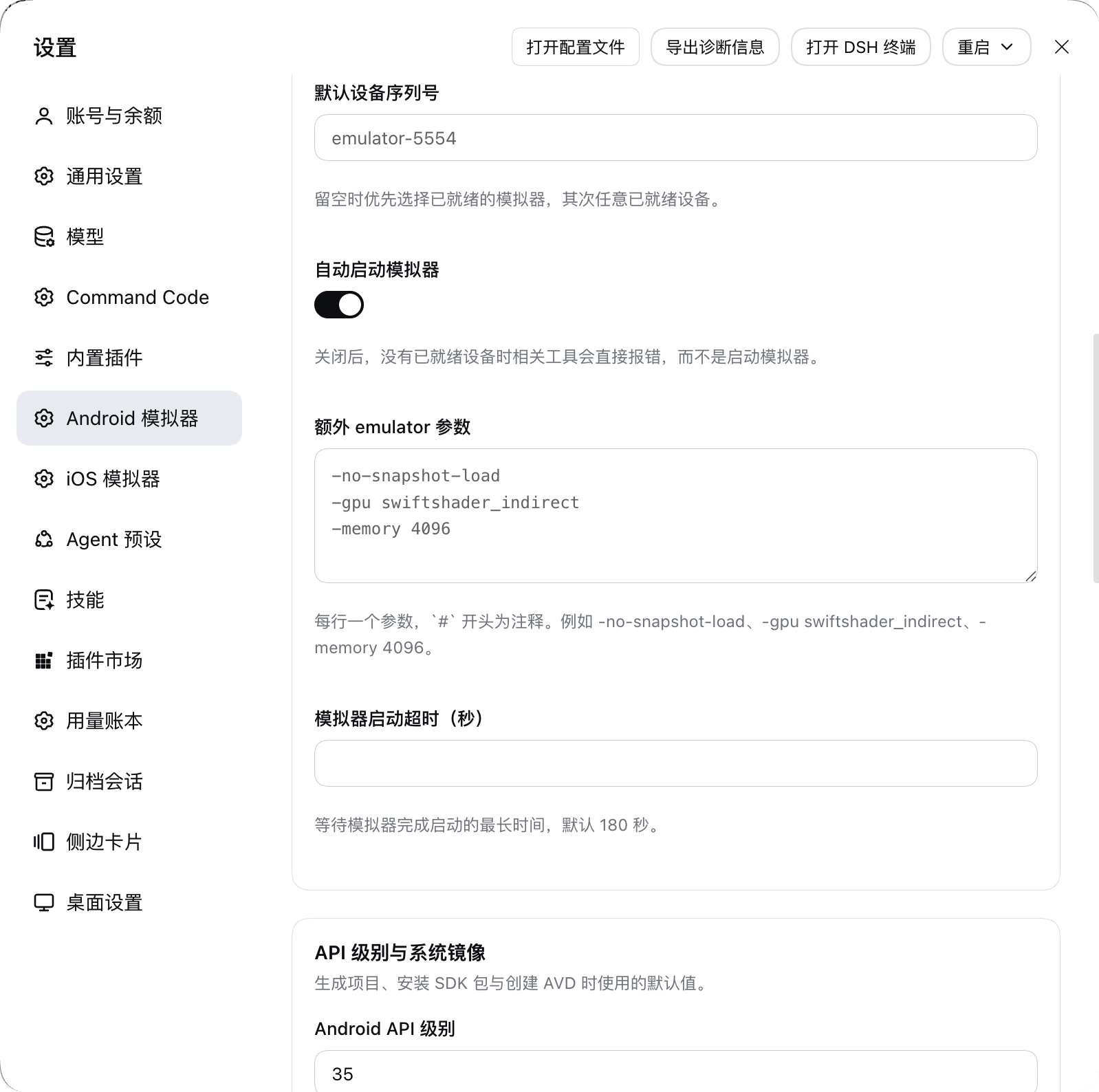Click 导出诊断信息 button

[x=715, y=47]
